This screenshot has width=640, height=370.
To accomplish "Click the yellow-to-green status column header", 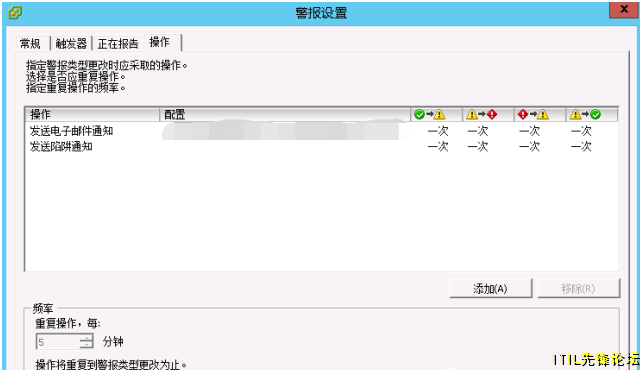I will click(x=591, y=115).
